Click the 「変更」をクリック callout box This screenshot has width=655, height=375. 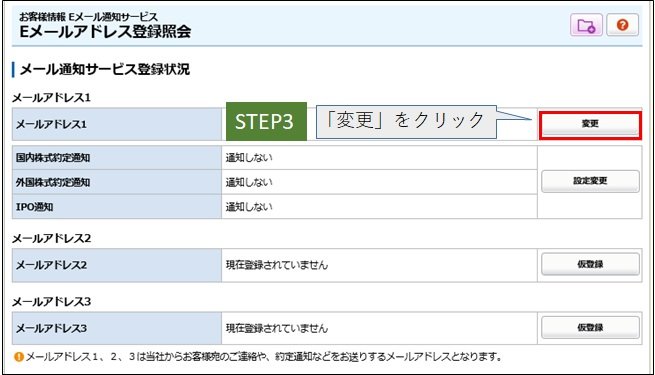[406, 122]
